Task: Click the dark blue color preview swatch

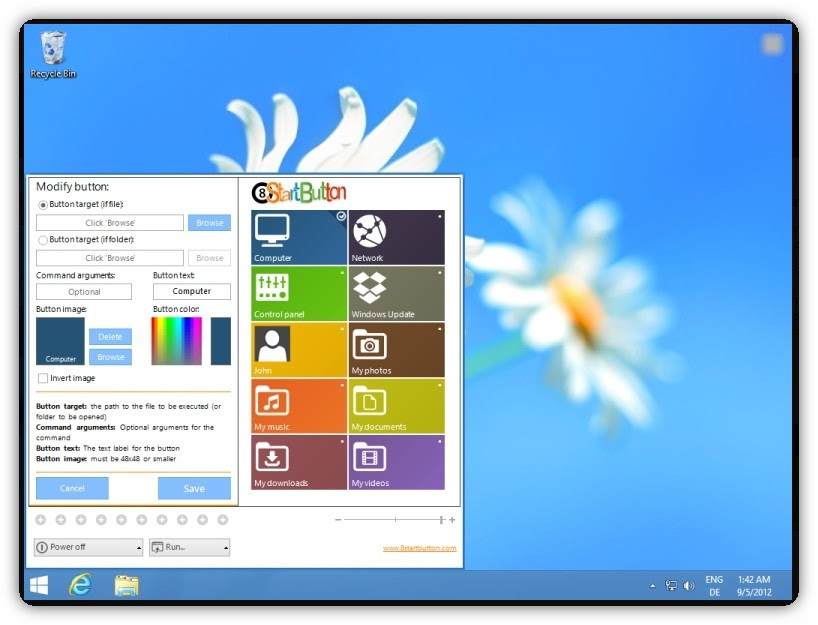Action: click(221, 341)
